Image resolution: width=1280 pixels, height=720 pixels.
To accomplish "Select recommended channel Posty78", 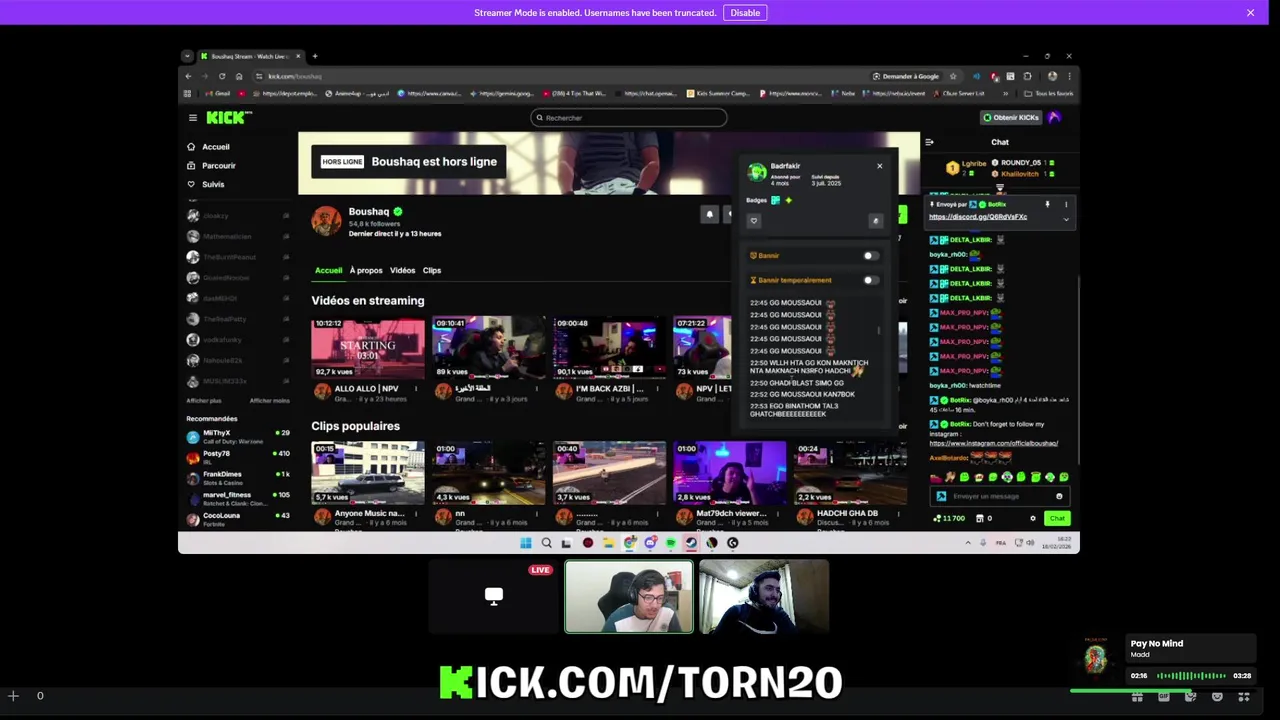I will 238,457.
